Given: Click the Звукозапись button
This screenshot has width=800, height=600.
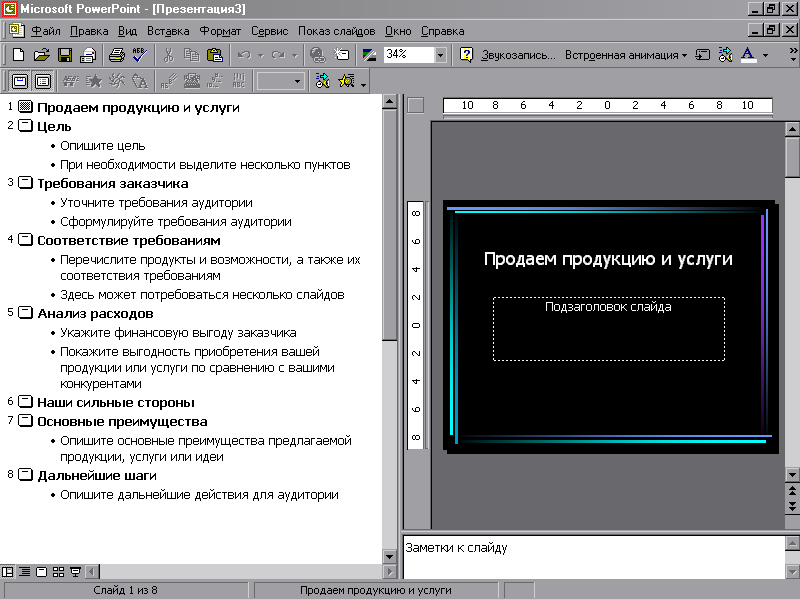Looking at the screenshot, I should click(x=517, y=55).
